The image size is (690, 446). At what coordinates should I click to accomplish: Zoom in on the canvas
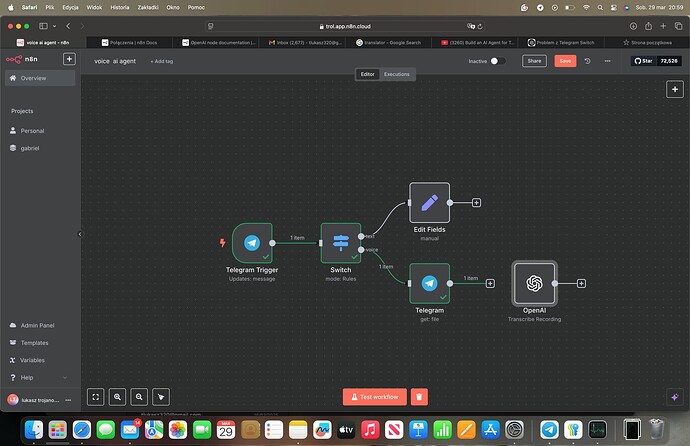tap(117, 397)
